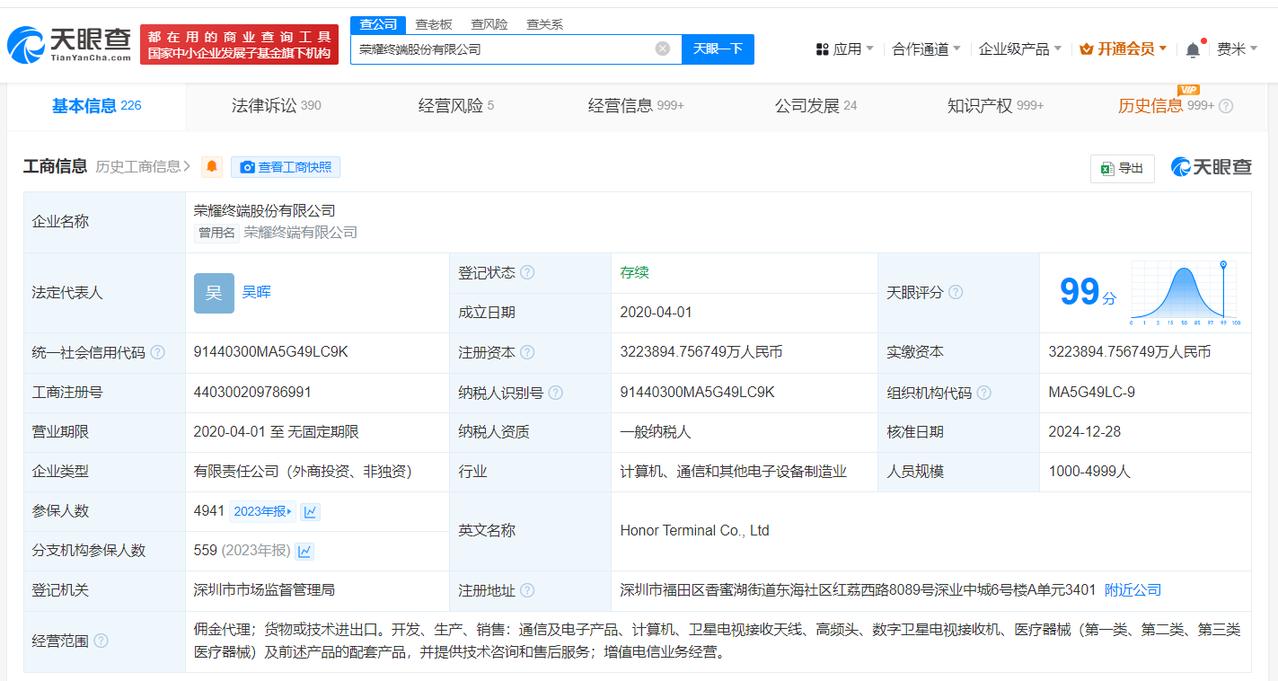This screenshot has height=681, width=1278.
Task: Expand the 2023年报 year selector
Action: click(x=263, y=512)
